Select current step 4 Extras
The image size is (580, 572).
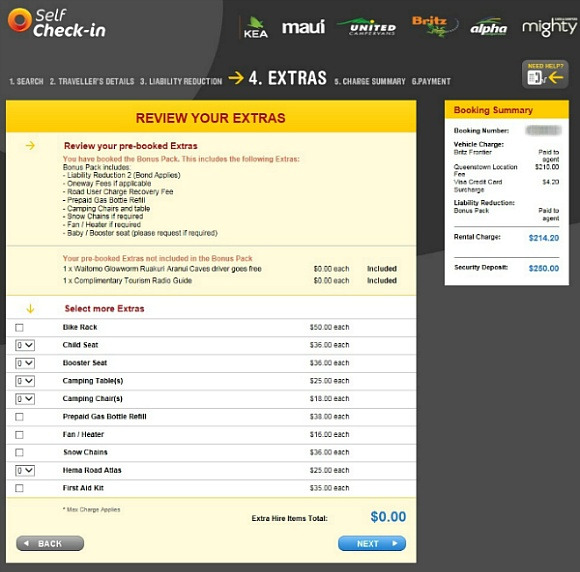click(x=287, y=78)
